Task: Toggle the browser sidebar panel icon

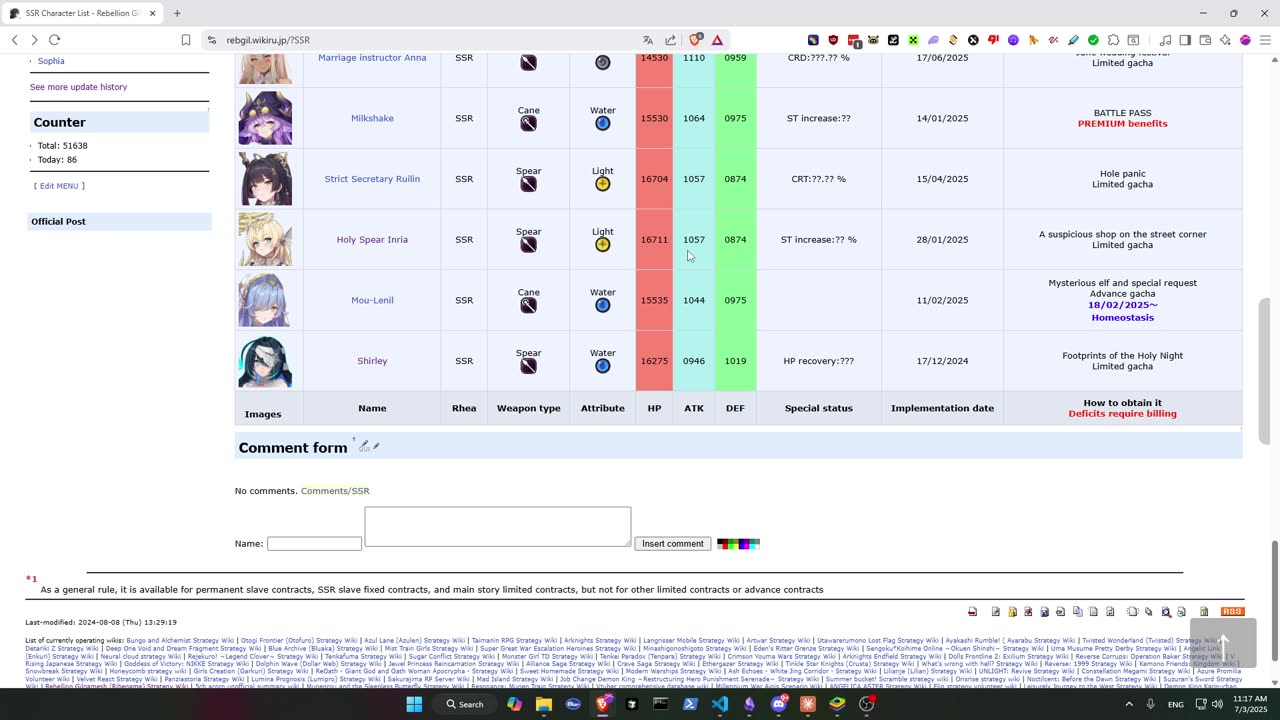Action: (1185, 40)
